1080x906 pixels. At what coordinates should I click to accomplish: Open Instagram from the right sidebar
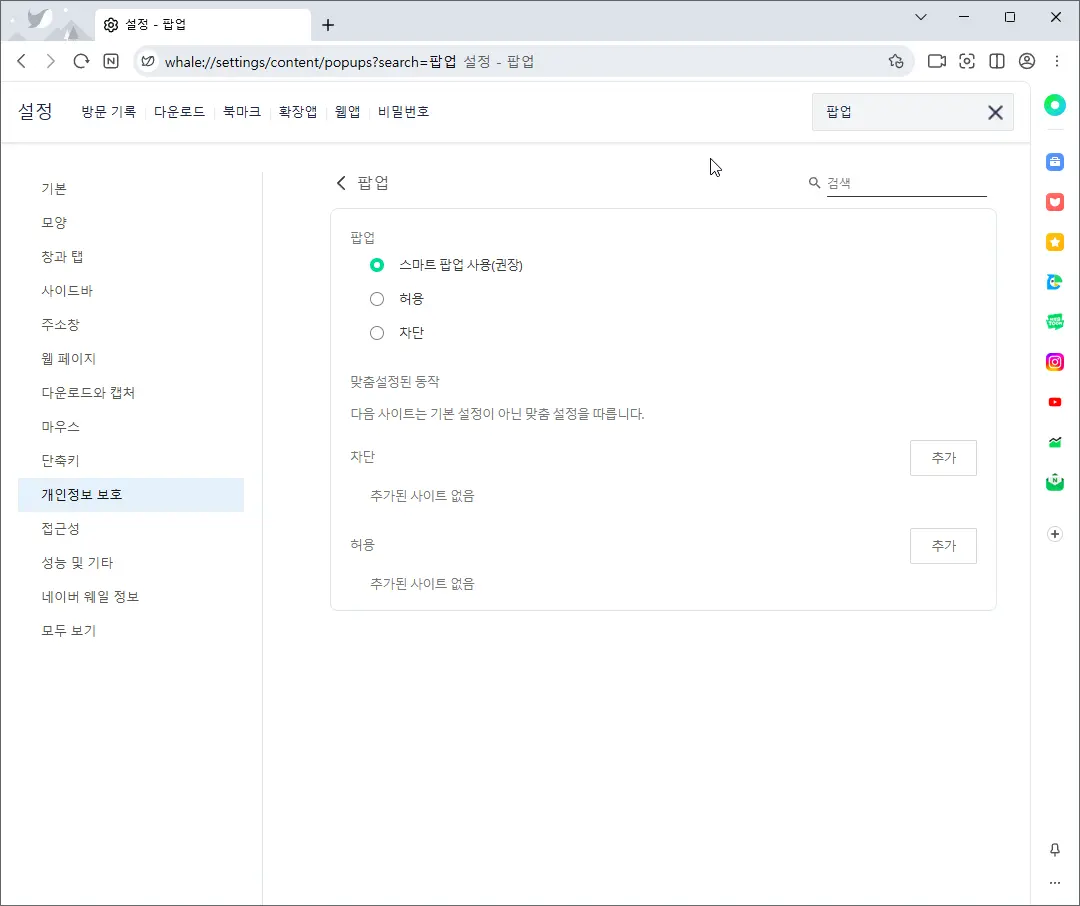point(1055,361)
